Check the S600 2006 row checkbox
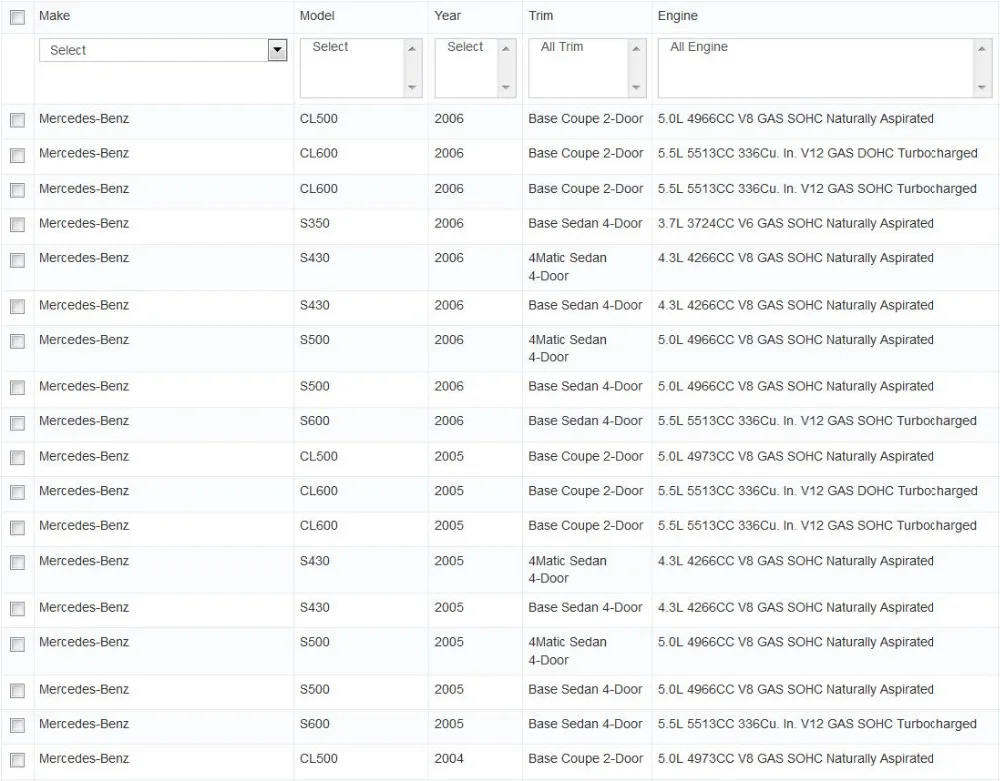The height and width of the screenshot is (781, 1000). point(17,423)
